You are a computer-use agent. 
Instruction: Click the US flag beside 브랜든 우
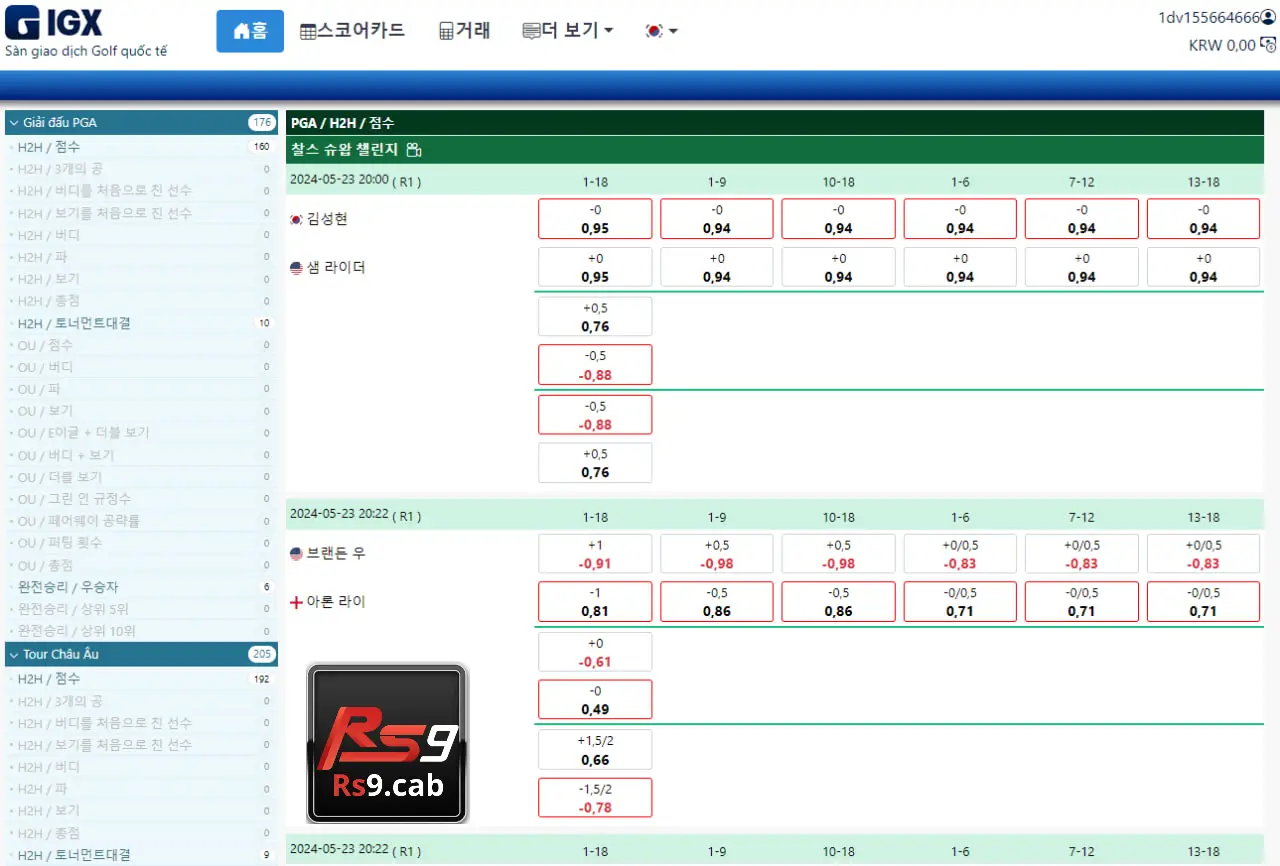click(x=296, y=554)
